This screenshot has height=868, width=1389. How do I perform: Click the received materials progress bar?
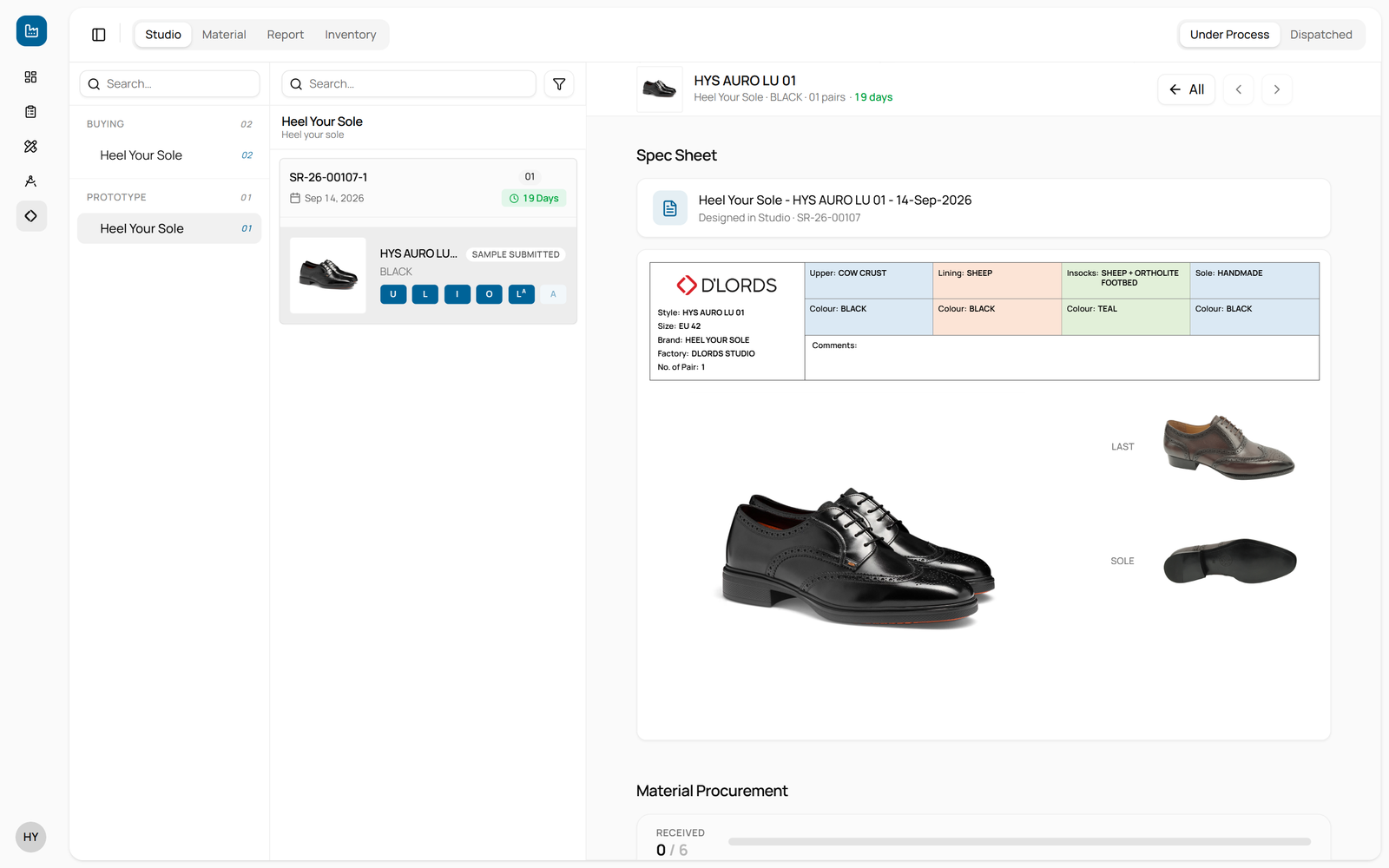tap(1019, 841)
